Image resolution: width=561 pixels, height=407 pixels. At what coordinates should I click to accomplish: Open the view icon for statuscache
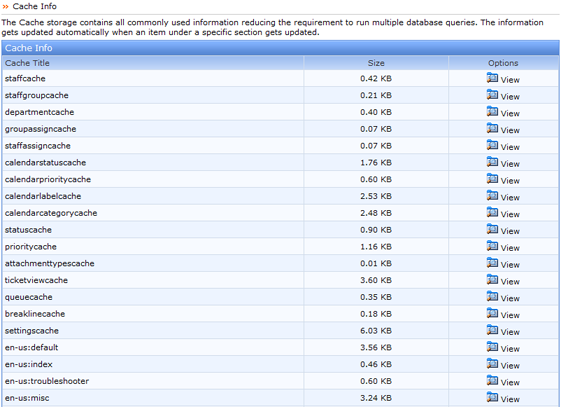[x=492, y=229]
